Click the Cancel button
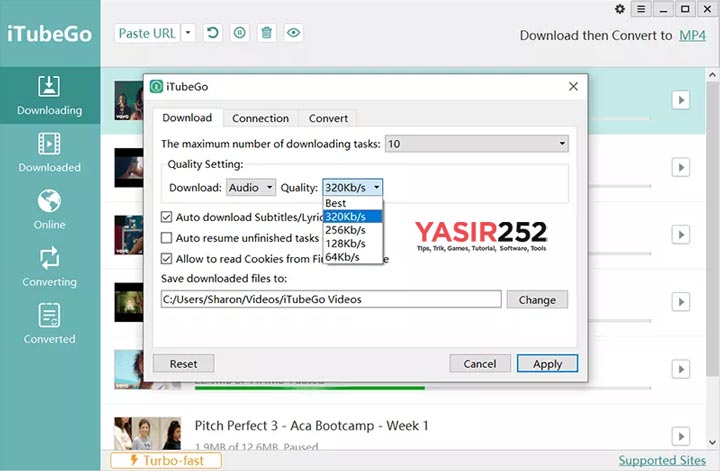 (x=480, y=364)
